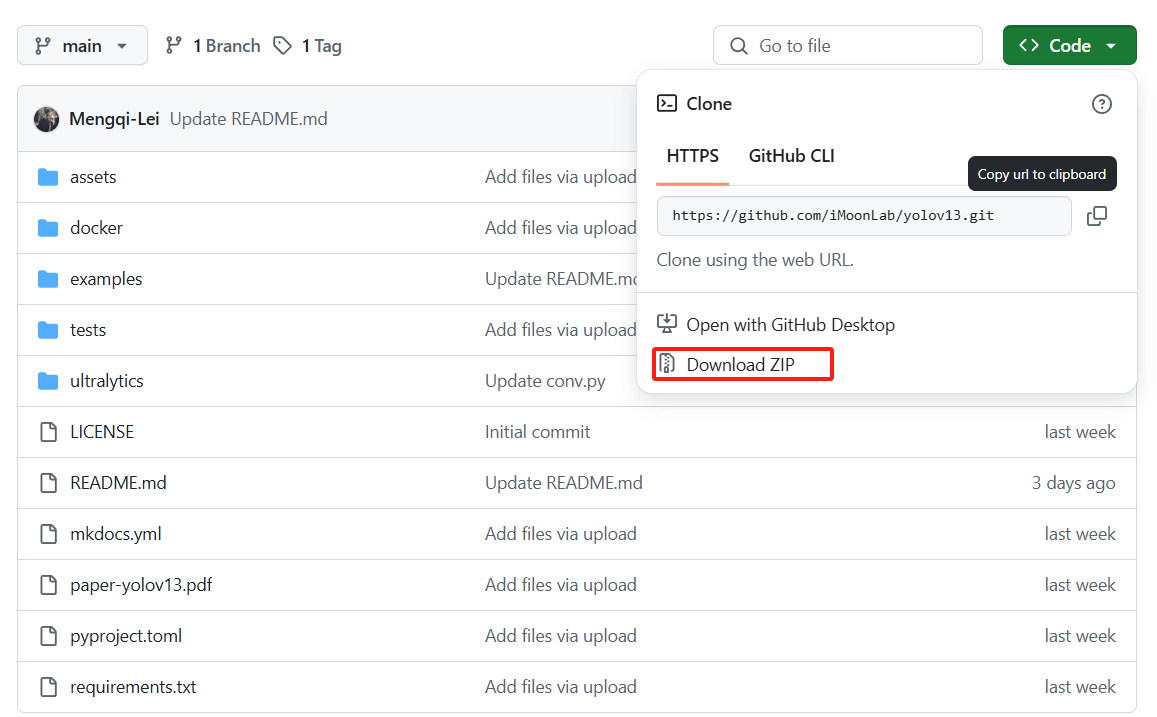Click the magnifier icon in Go to file
Screen dimensions: 1157x717
coord(739,46)
